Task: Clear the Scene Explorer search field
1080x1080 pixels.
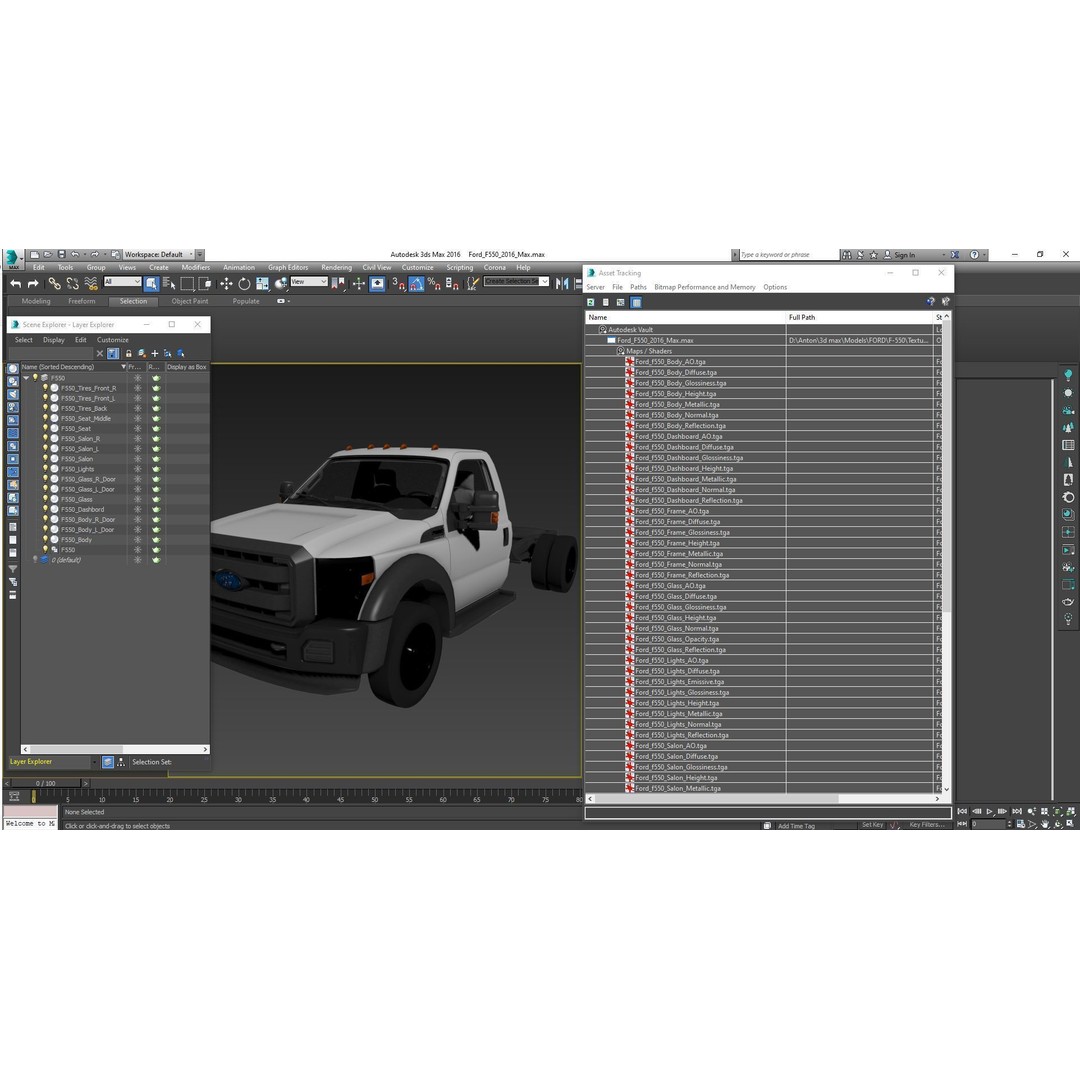Action: pyautogui.click(x=99, y=353)
